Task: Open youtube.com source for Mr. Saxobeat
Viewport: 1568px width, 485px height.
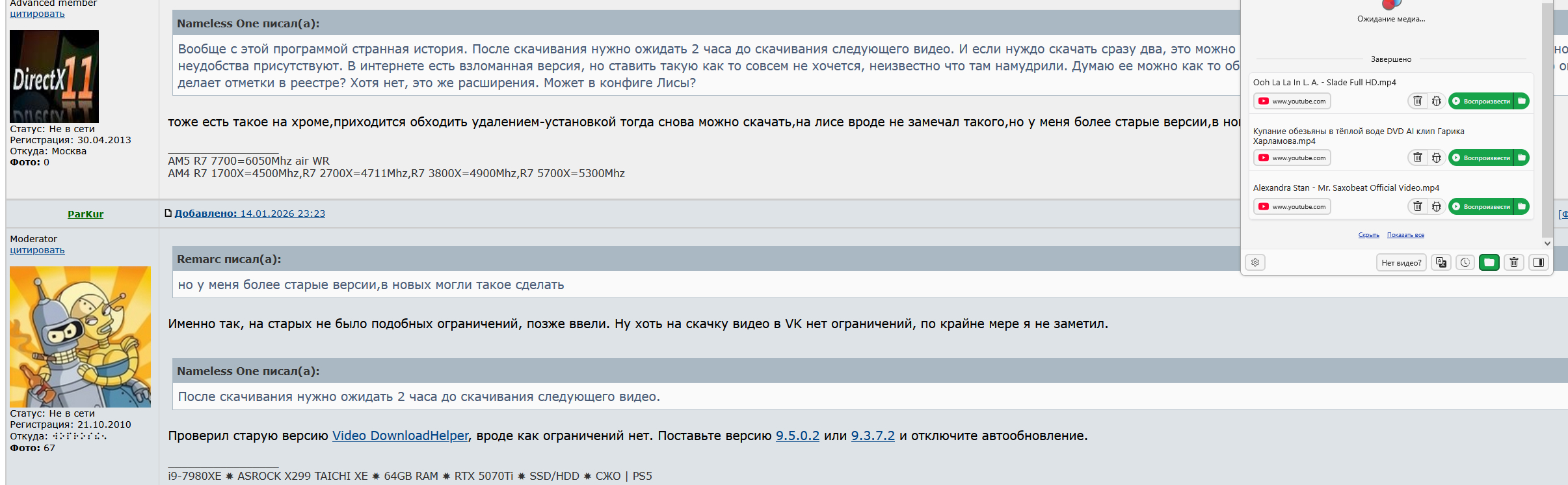Action: 1292,206
